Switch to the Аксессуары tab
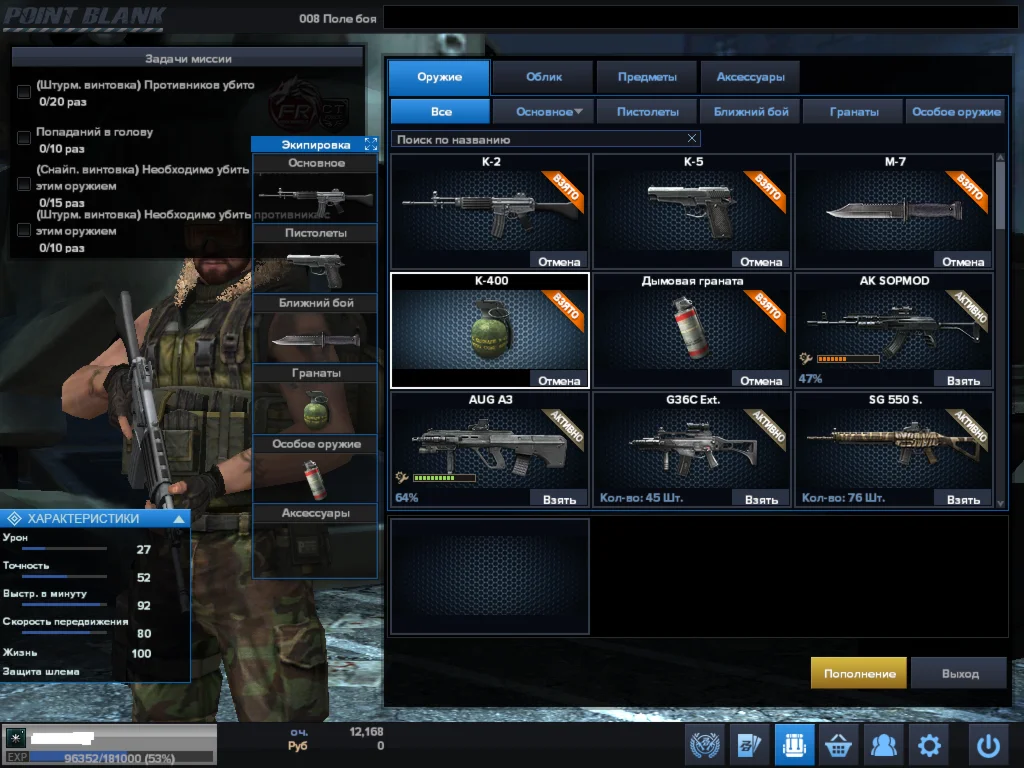The image size is (1024, 768). (750, 77)
